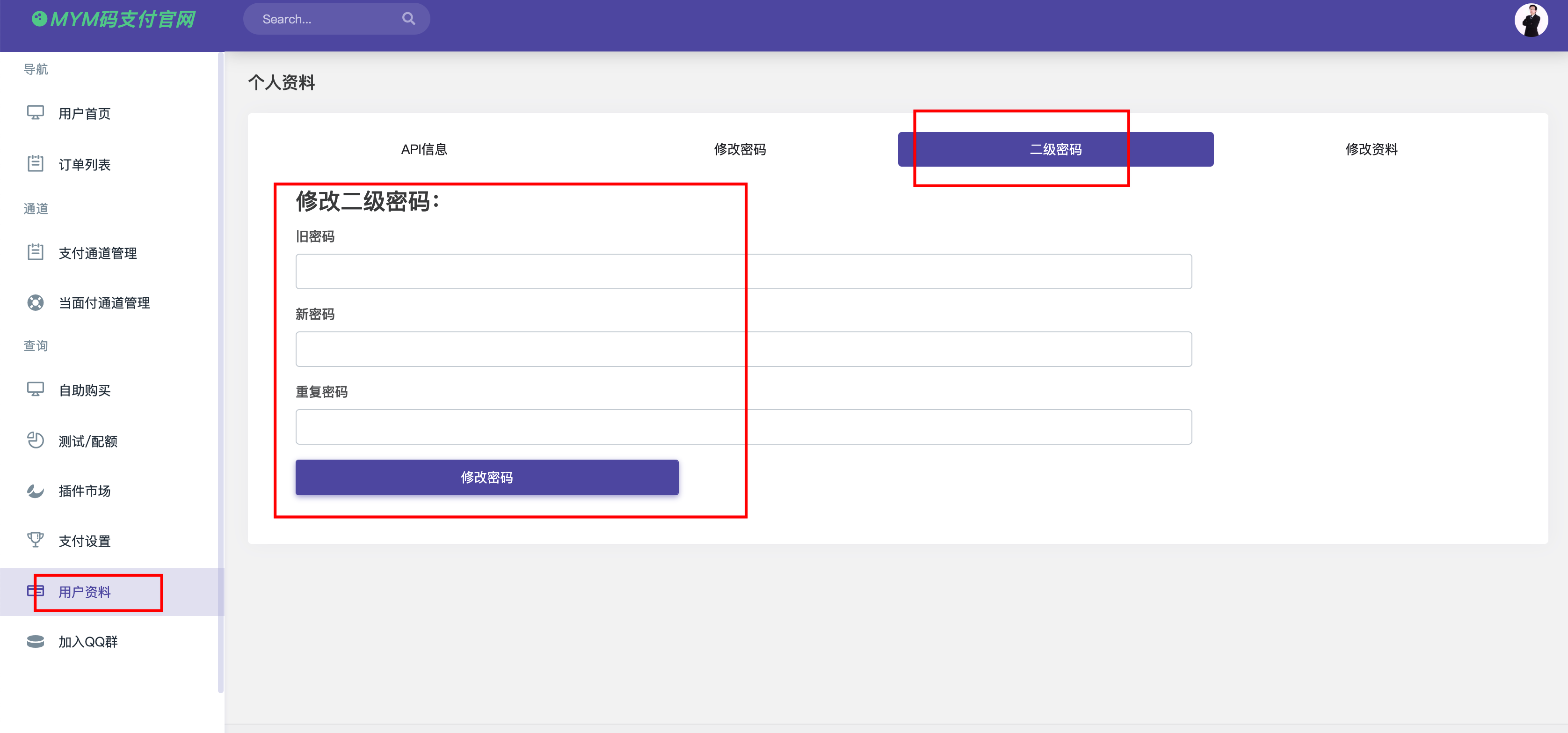Click the 修改密码 submit button
This screenshot has width=1568, height=733.
coord(487,477)
